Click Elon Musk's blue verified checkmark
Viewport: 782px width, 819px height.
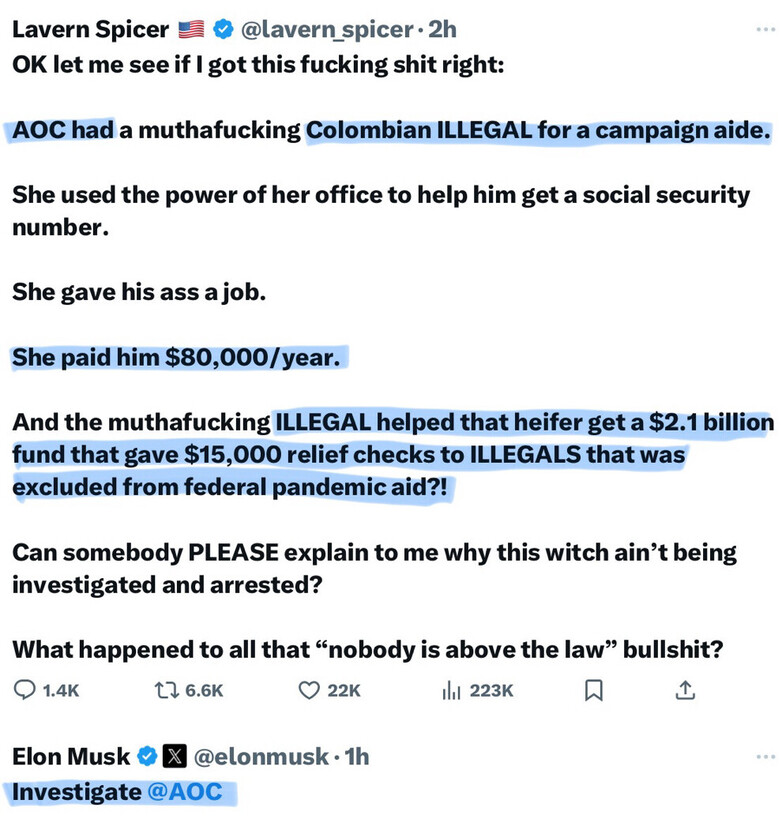147,756
